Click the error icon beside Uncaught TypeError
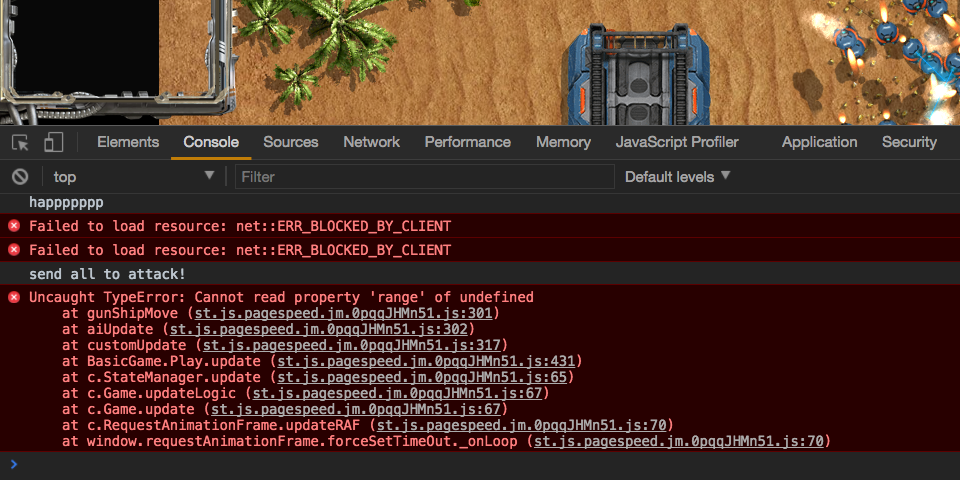Image resolution: width=960 pixels, height=480 pixels. pyautogui.click(x=14, y=298)
